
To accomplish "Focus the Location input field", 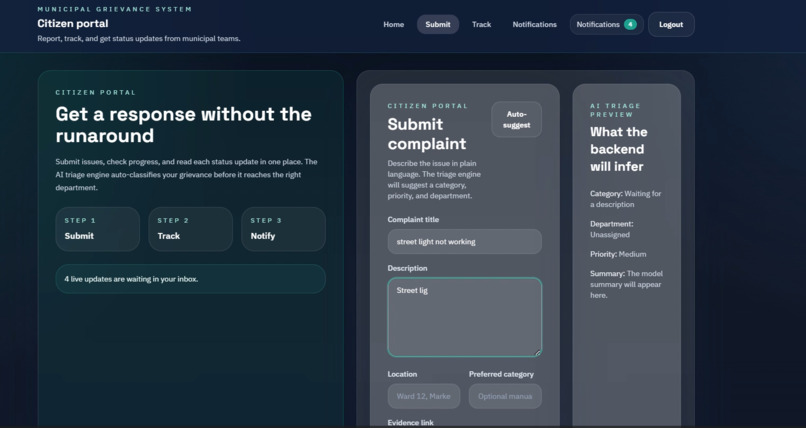I will click(424, 396).
